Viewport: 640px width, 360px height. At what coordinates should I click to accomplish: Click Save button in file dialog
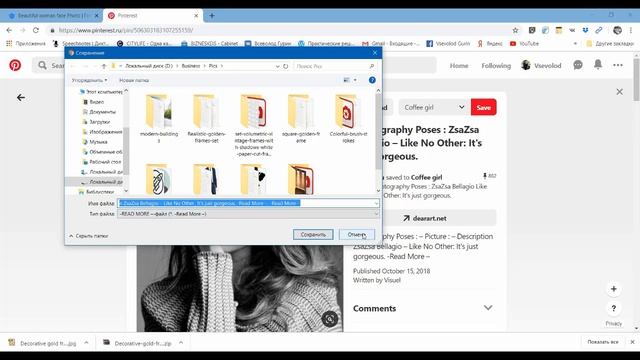point(313,234)
